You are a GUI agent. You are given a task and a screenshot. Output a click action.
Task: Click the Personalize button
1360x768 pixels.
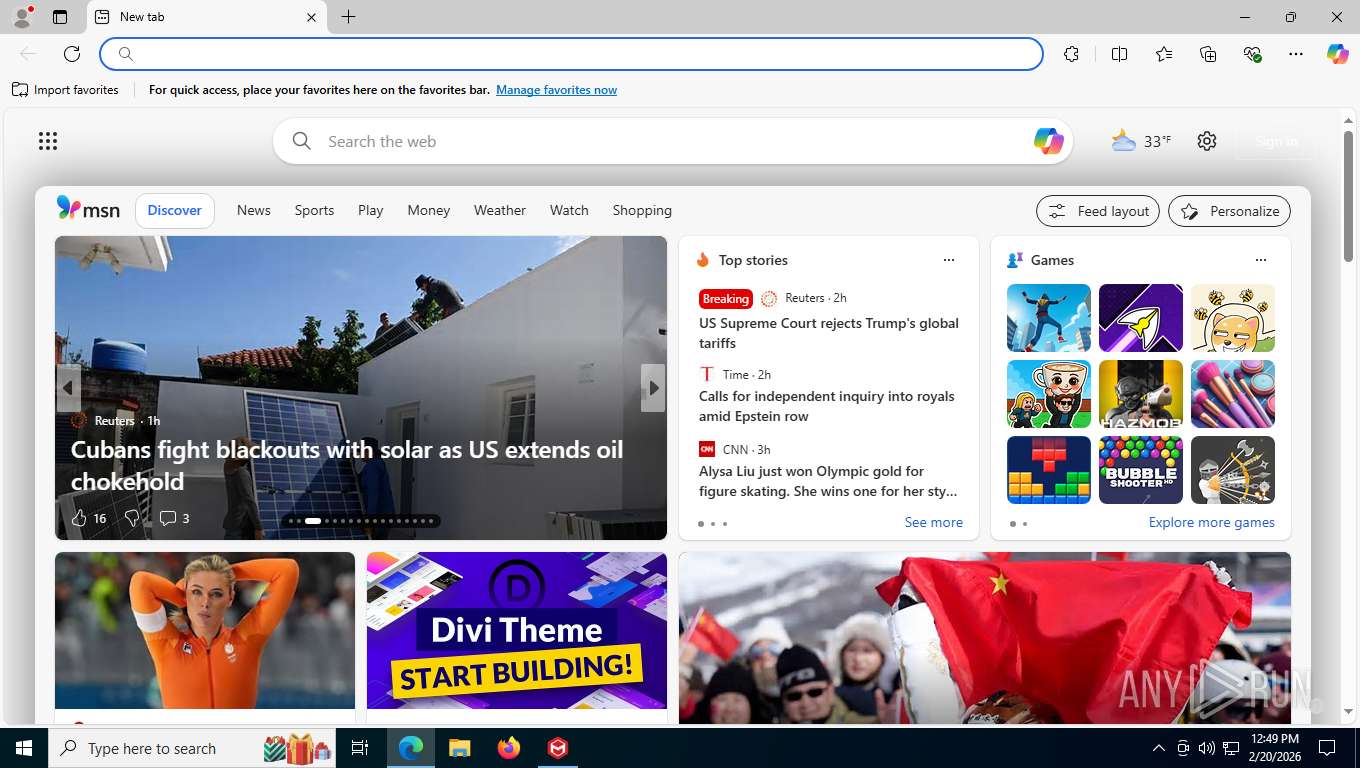[1230, 211]
